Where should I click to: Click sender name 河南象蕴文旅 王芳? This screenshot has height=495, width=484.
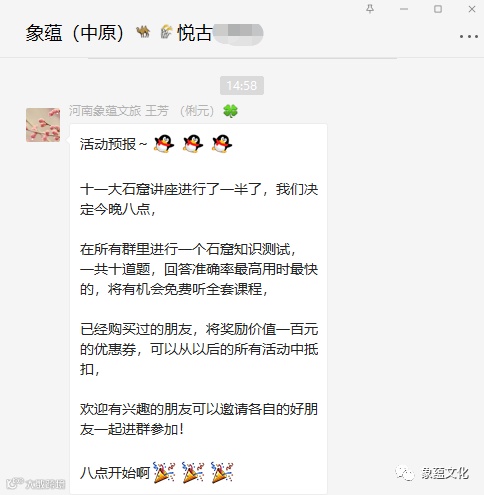click(x=119, y=111)
